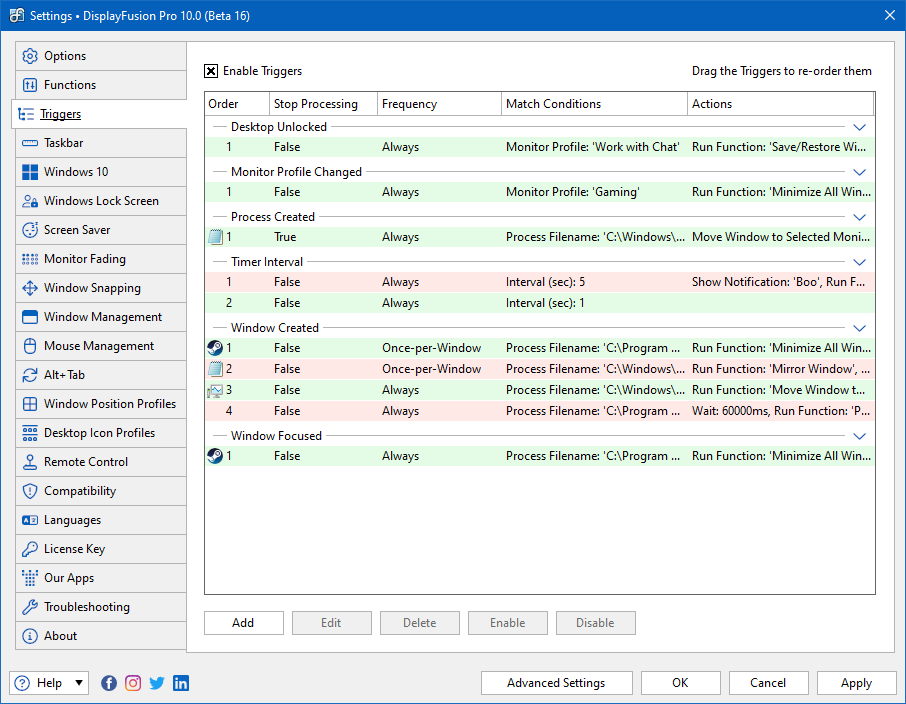Click the Mouse Management mouse icon
The image size is (906, 704).
coord(29,346)
